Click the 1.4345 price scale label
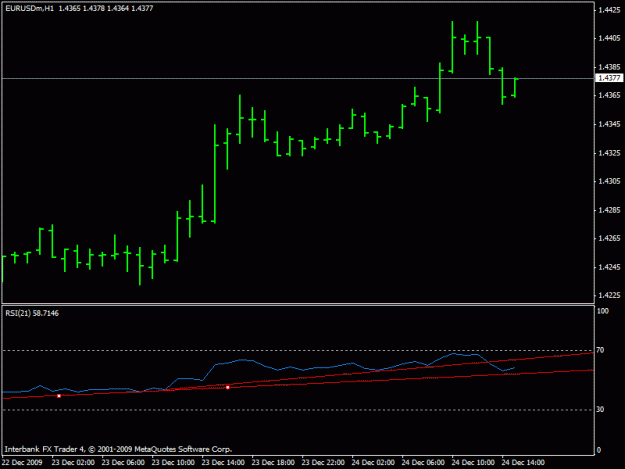The image size is (625, 469). point(609,124)
